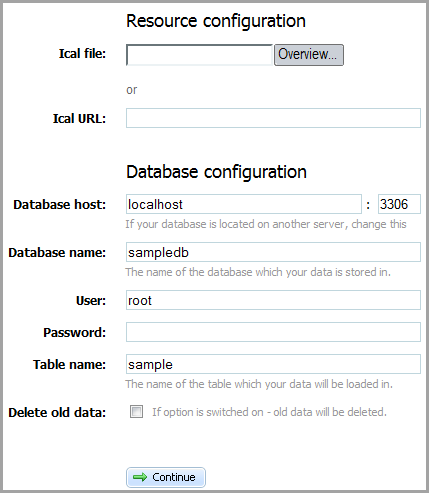Screen dimensions: 429x493
Task: Click the "Delete old data:" label
Action: (x=57, y=412)
